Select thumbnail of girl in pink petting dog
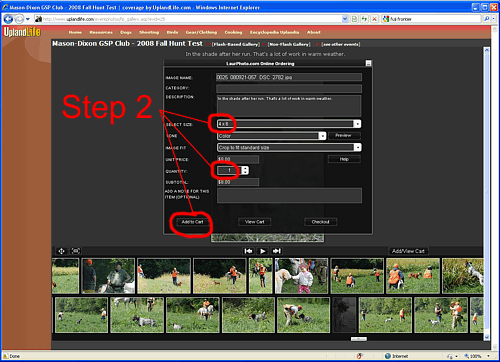The image size is (500, 362). point(301,276)
